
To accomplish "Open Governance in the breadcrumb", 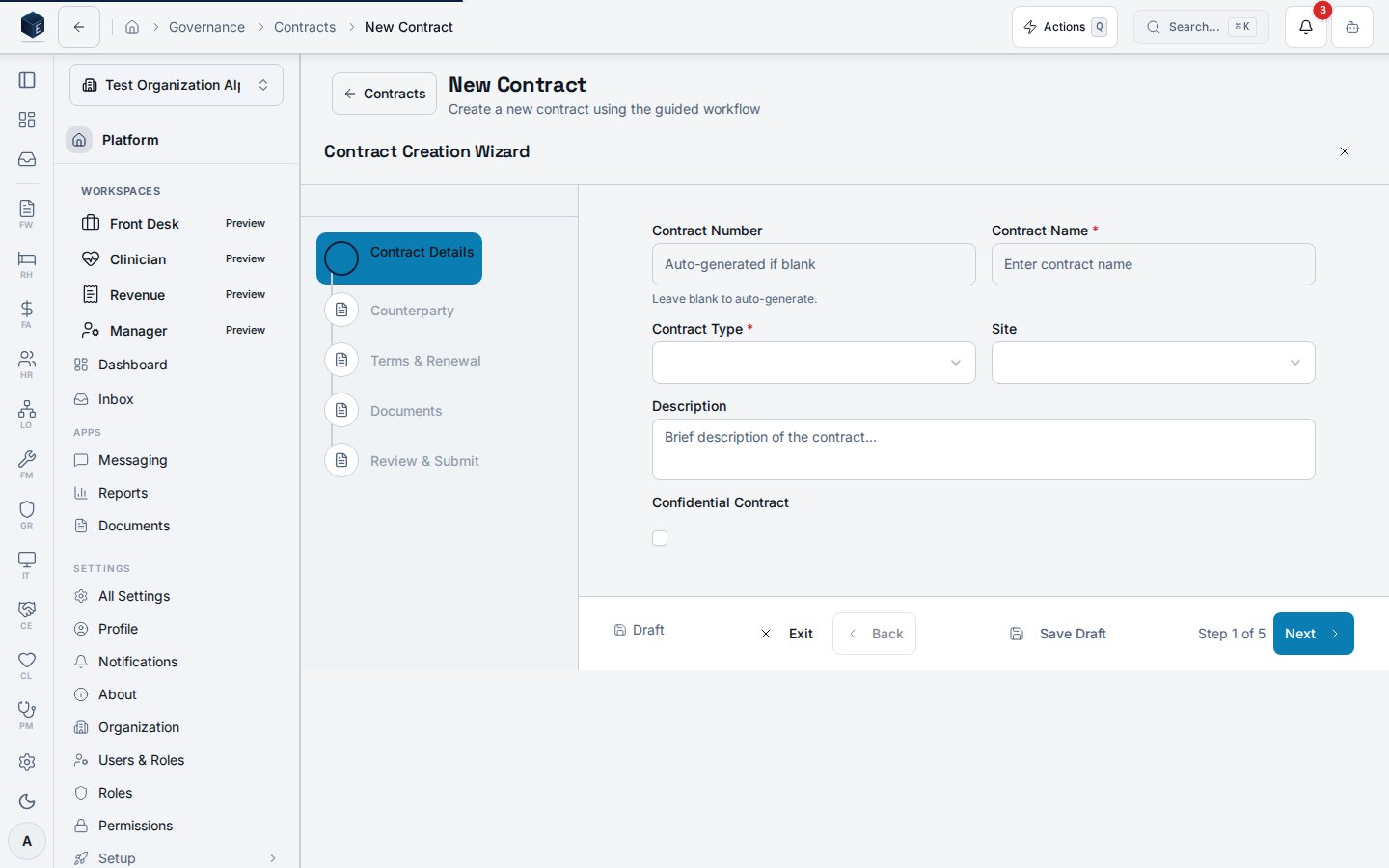I will [x=206, y=27].
